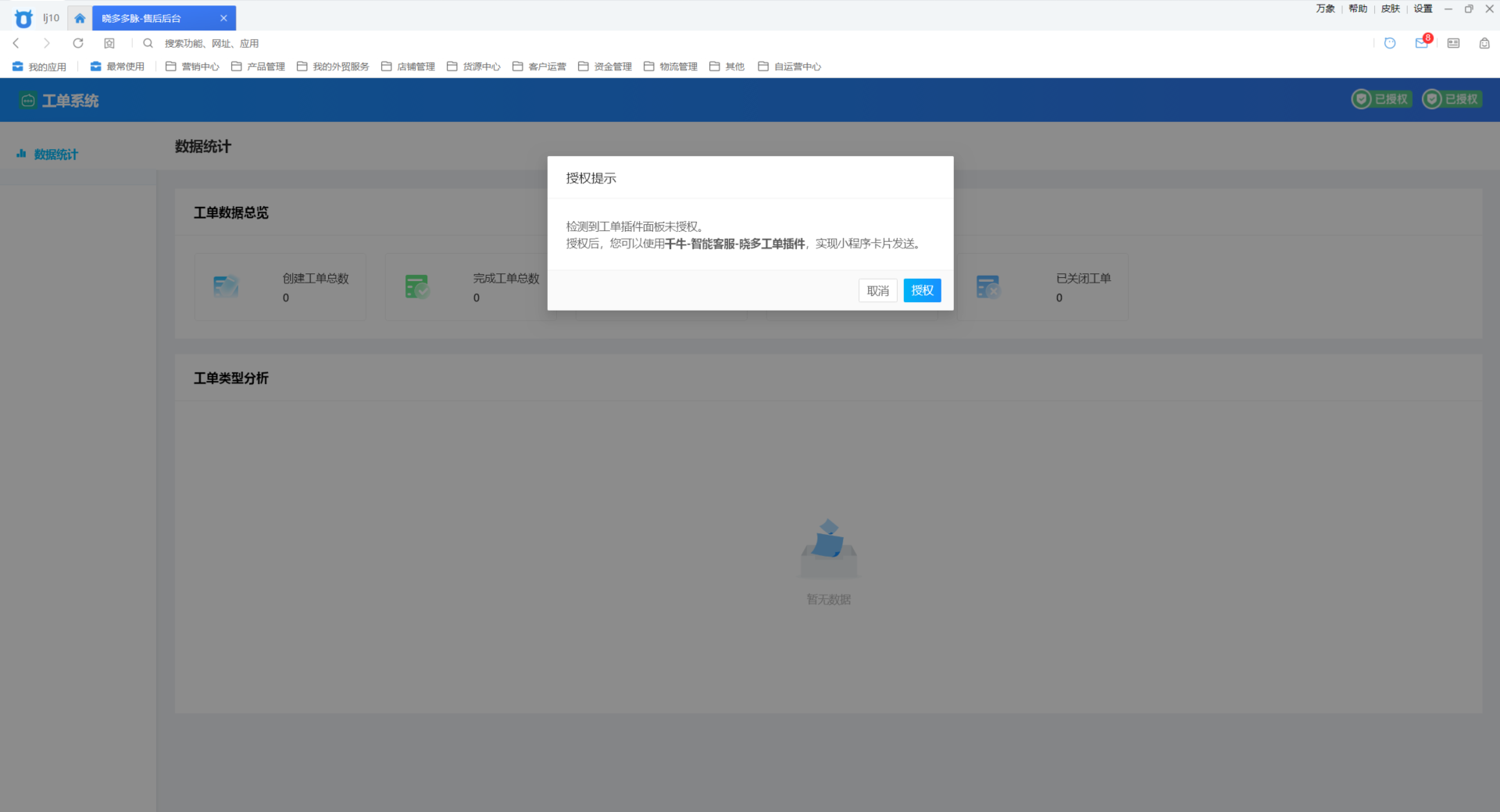Click the 已关闭工单 label

pyautogui.click(x=1083, y=278)
